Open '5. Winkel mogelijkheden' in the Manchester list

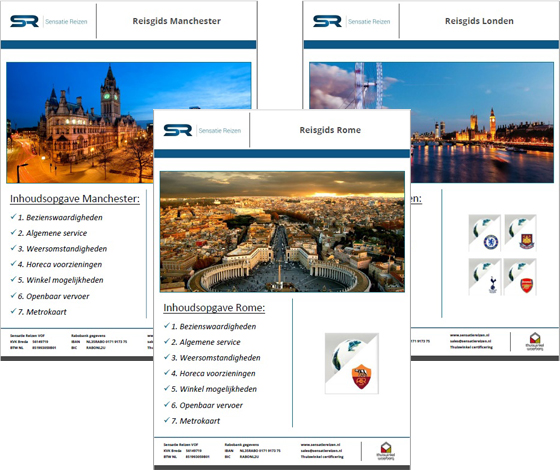tap(60, 280)
